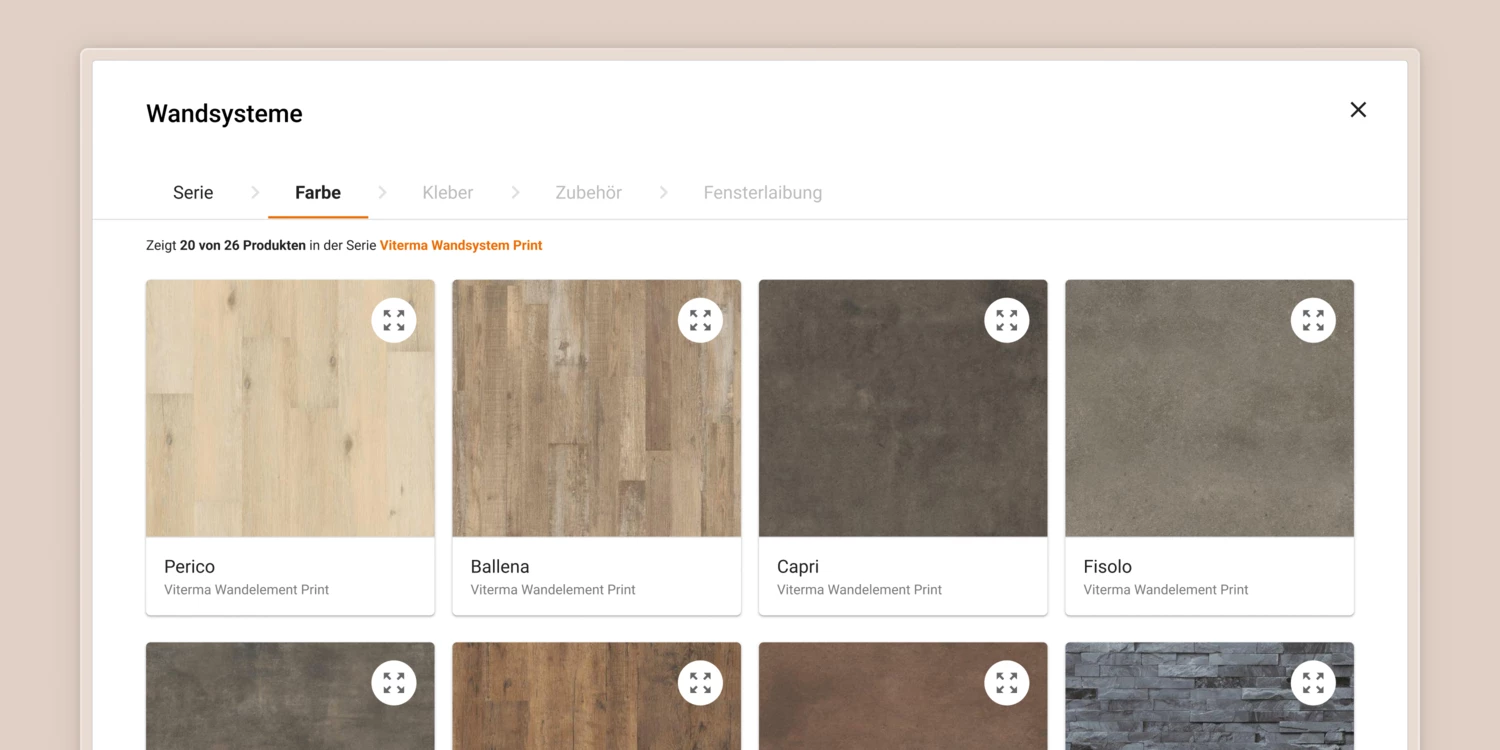The height and width of the screenshot is (750, 1500).
Task: Open fullscreen view of slate stone tile
Action: 1313,683
